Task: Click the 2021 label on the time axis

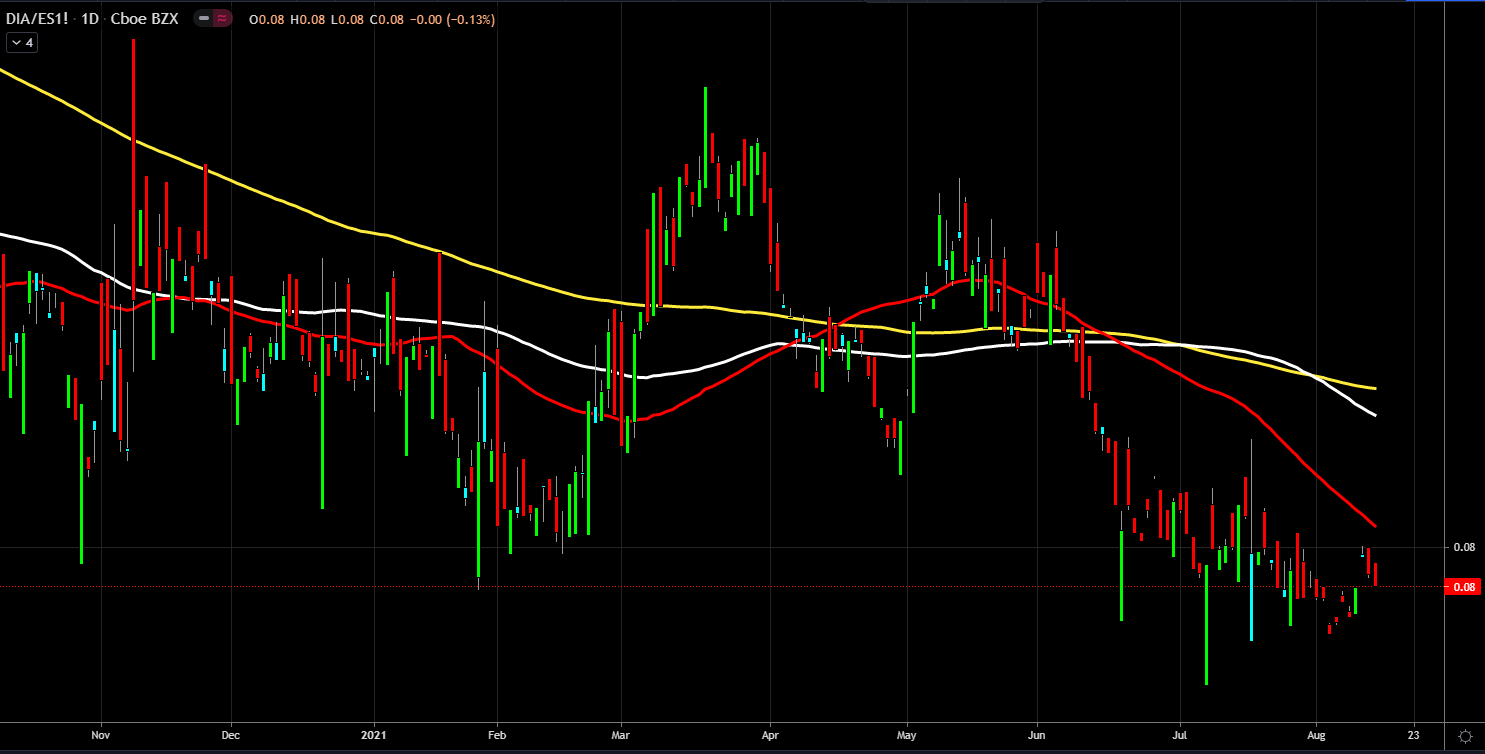Action: point(375,737)
